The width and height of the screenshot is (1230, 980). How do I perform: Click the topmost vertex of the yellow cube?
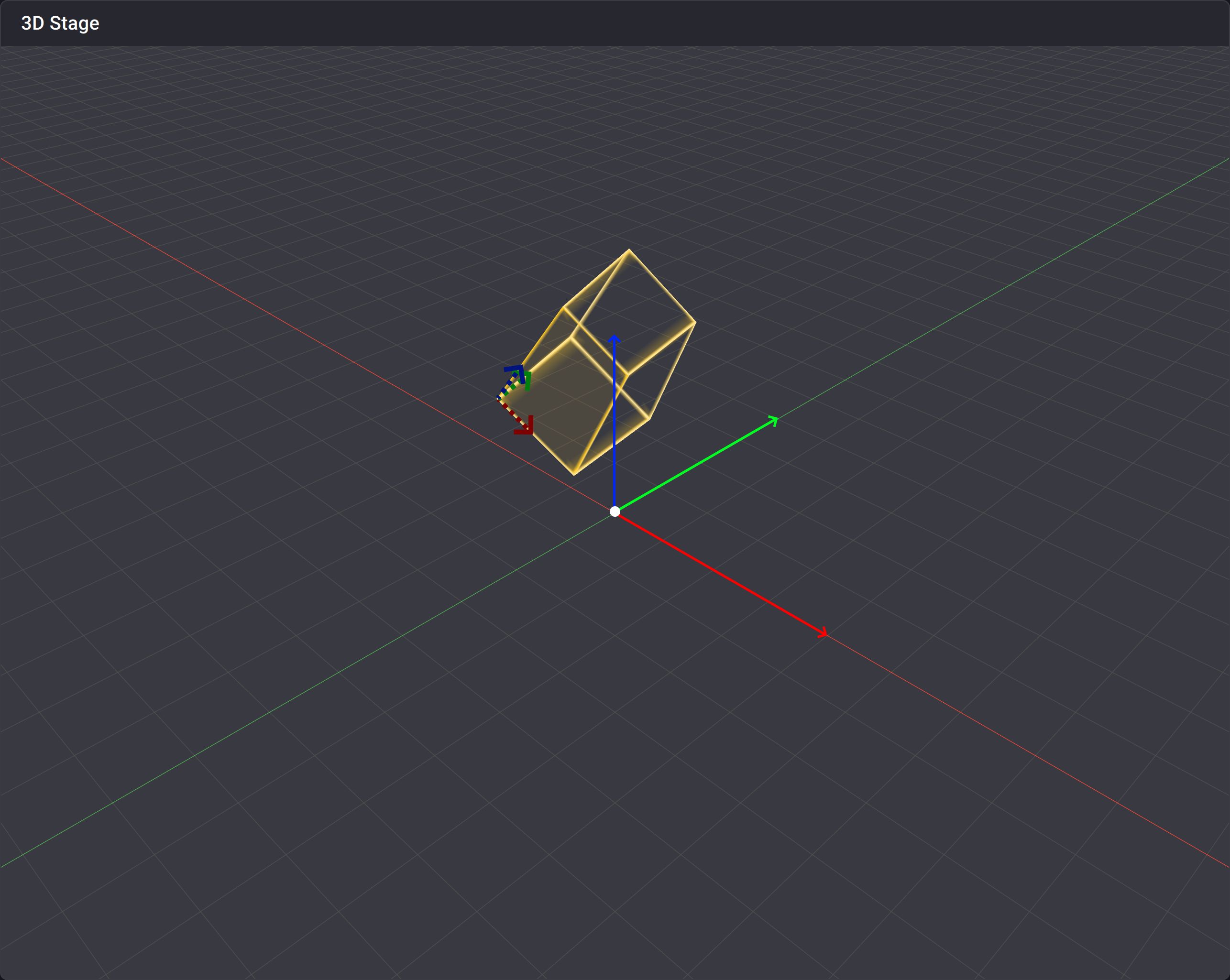click(x=629, y=250)
